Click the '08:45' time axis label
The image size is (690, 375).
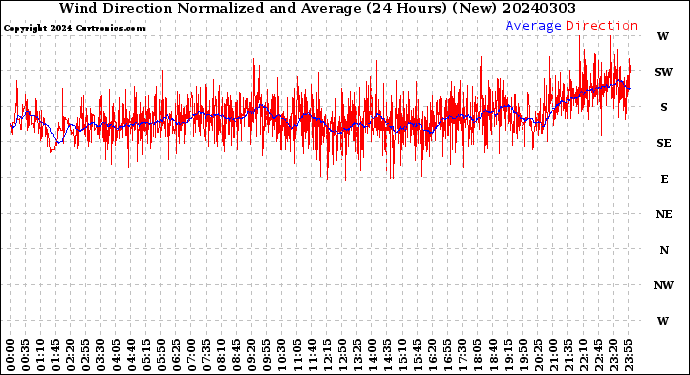pos(237,355)
